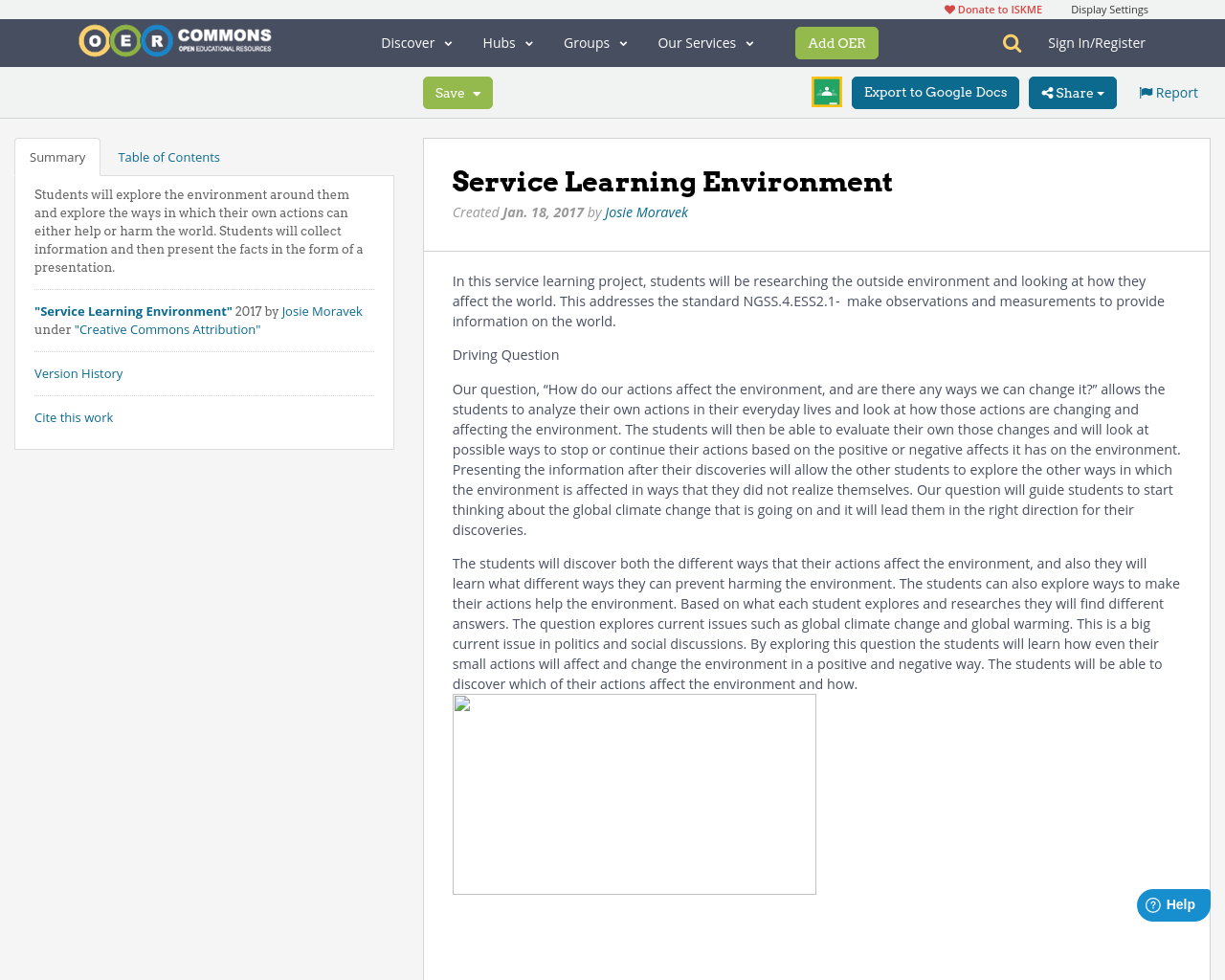Viewport: 1225px width, 980px height.
Task: Click the Driving Question text
Action: click(x=505, y=355)
